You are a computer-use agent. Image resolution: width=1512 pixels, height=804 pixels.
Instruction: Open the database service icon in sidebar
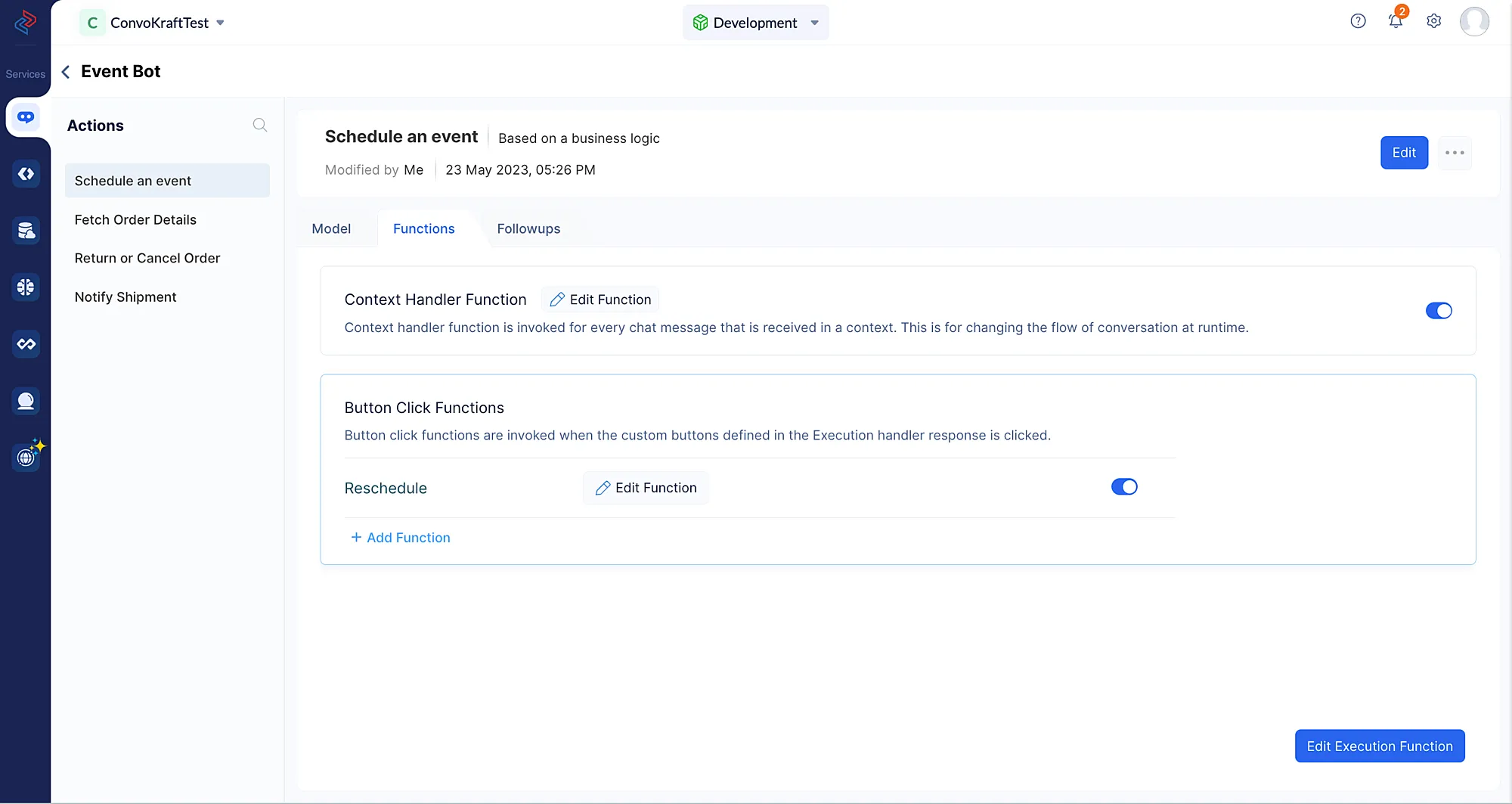click(26, 231)
